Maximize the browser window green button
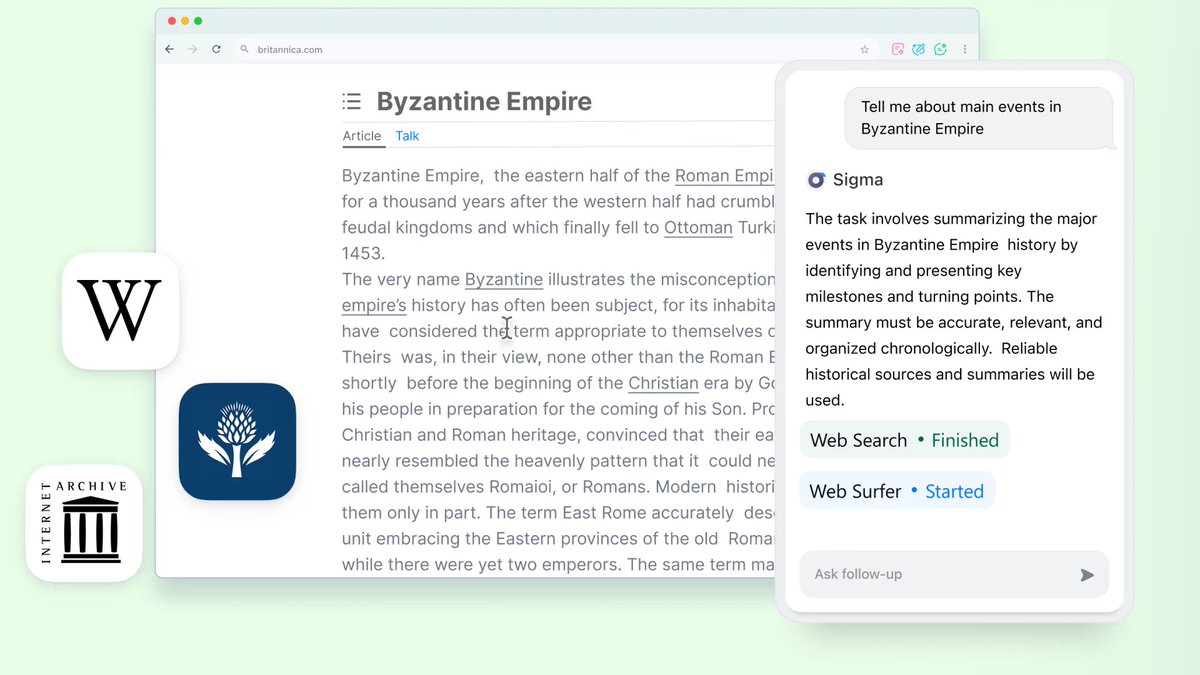This screenshot has height=675, width=1200. (198, 20)
